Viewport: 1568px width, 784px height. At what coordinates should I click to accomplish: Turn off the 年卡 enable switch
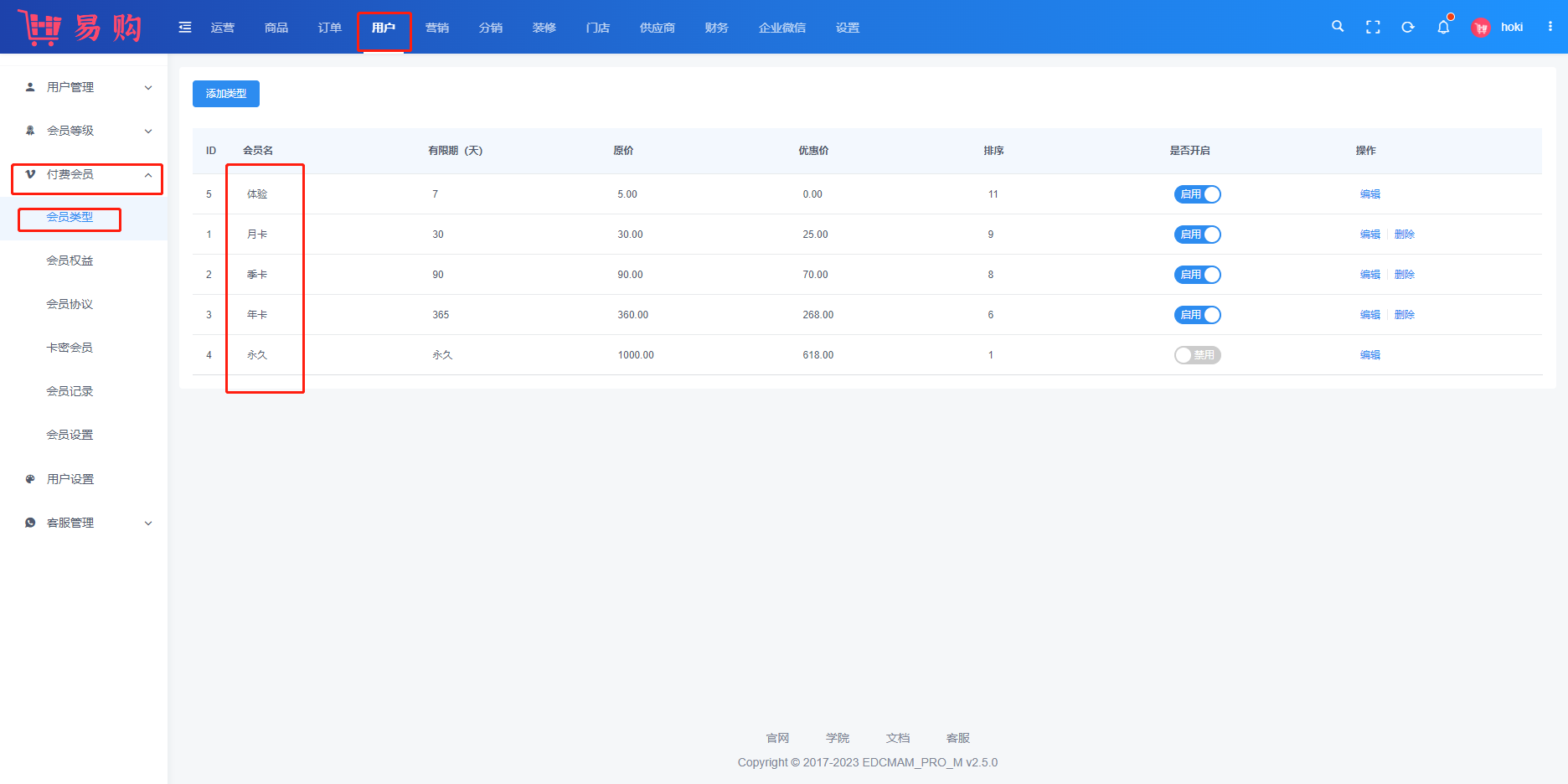[1197, 315]
